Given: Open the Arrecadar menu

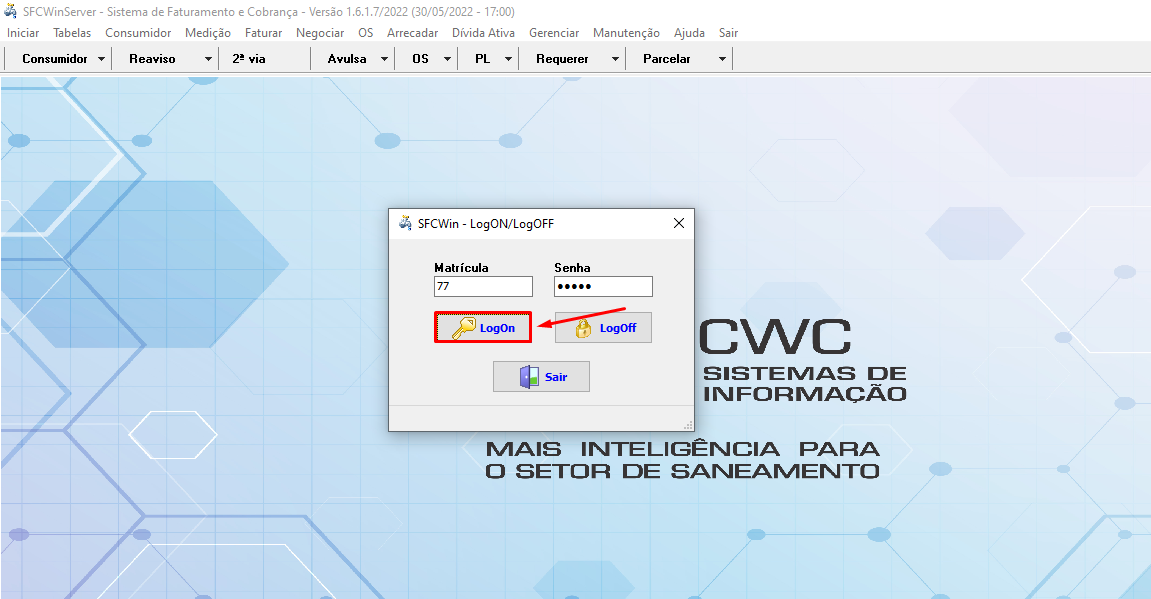Looking at the screenshot, I should pos(412,32).
